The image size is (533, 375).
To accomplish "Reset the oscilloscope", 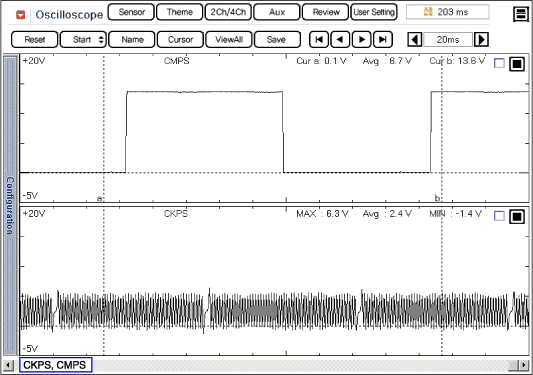I will [x=35, y=40].
